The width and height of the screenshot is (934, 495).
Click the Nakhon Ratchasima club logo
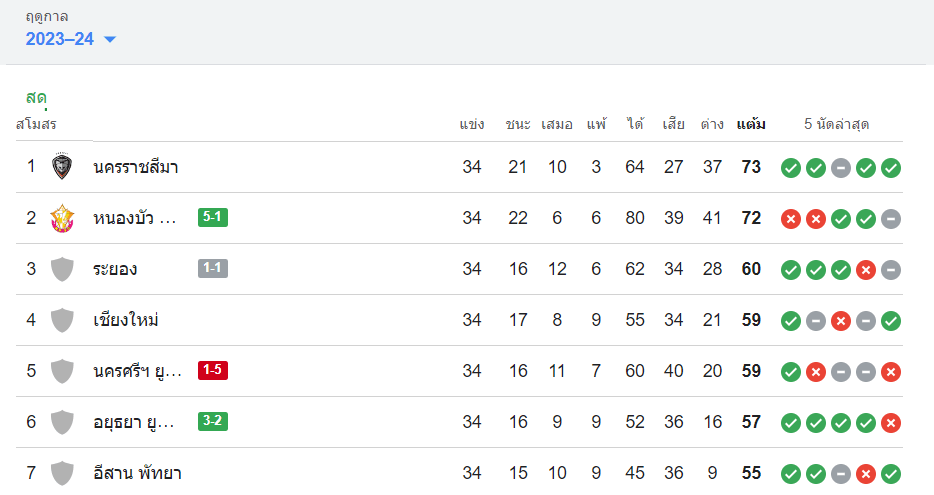pyautogui.click(x=62, y=167)
